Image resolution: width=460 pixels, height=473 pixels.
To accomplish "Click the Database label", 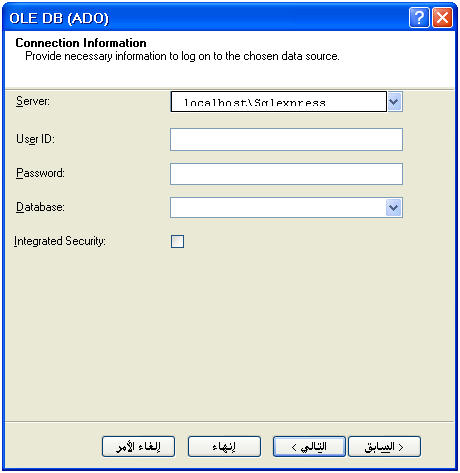I will coord(40,207).
